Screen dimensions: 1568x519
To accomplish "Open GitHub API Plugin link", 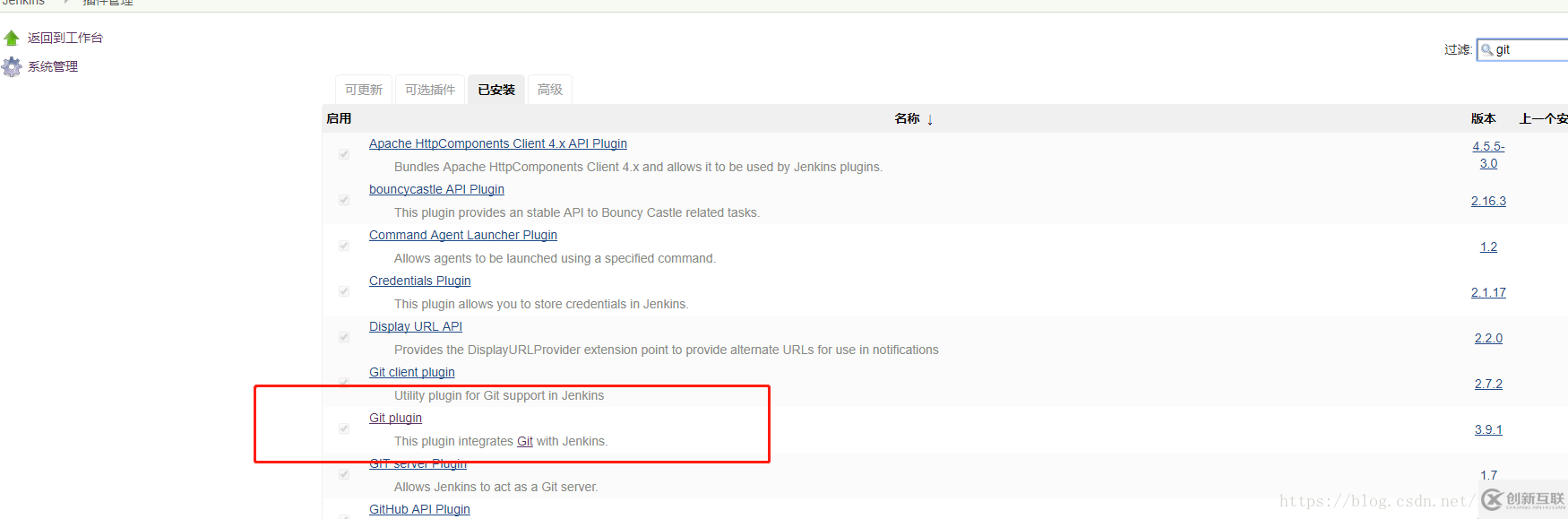I will [x=419, y=509].
